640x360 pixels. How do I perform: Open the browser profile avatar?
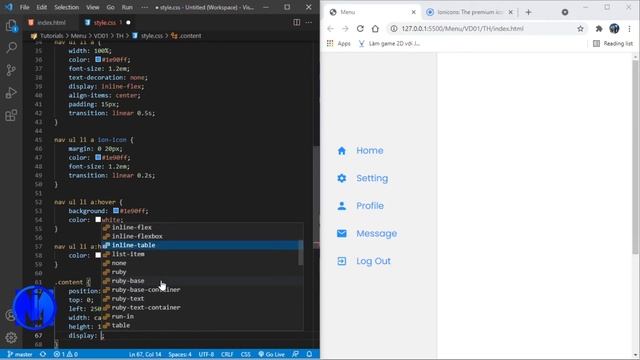click(614, 29)
